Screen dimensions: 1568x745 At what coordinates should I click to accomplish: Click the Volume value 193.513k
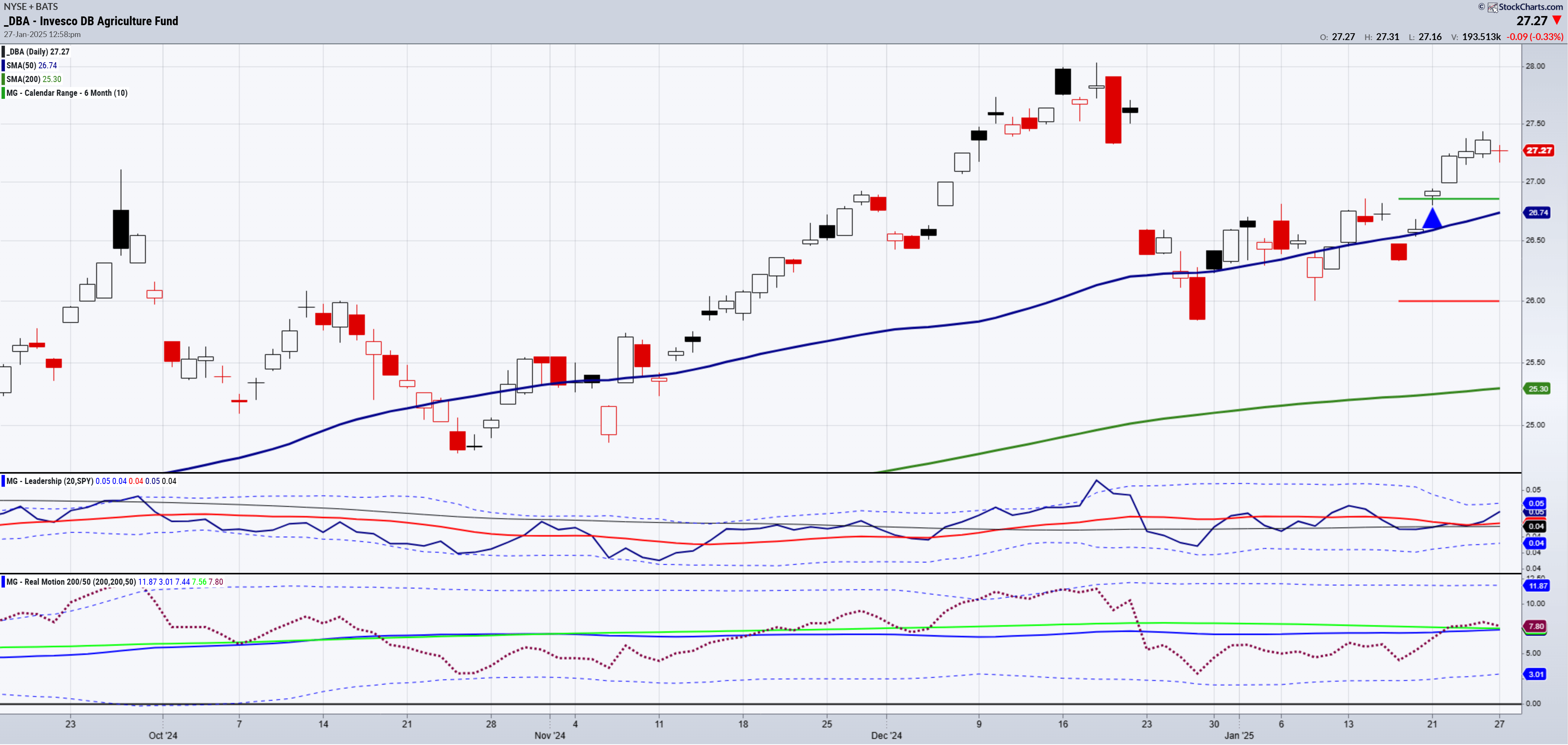(1481, 37)
